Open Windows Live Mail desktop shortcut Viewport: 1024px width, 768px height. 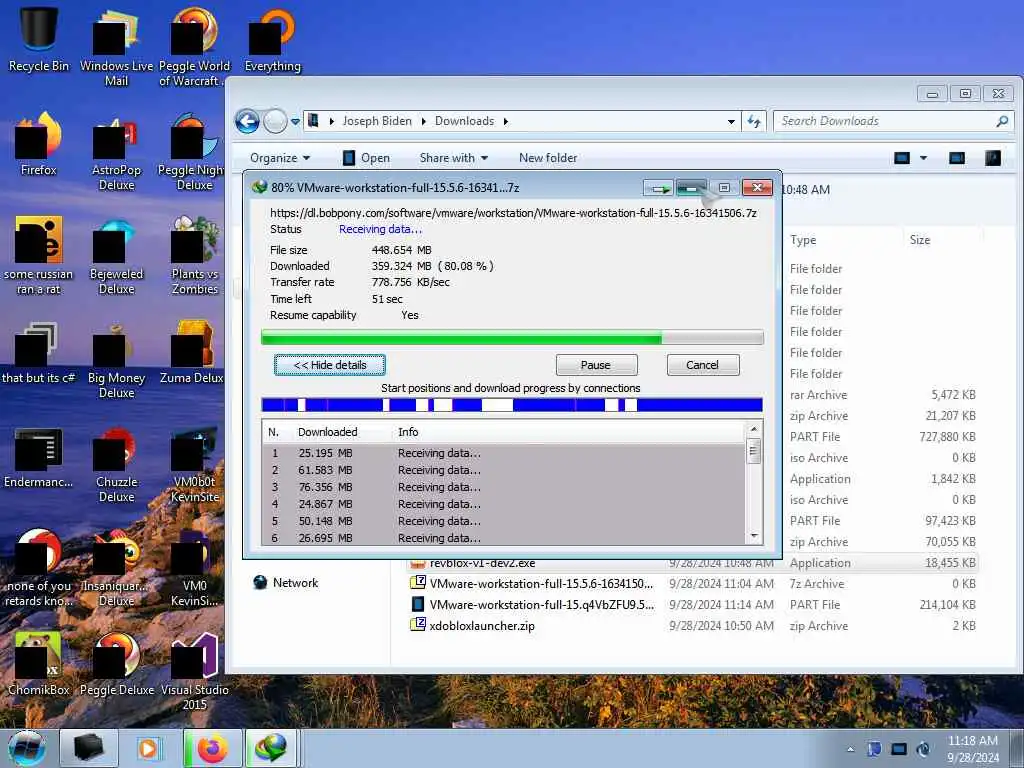(116, 46)
